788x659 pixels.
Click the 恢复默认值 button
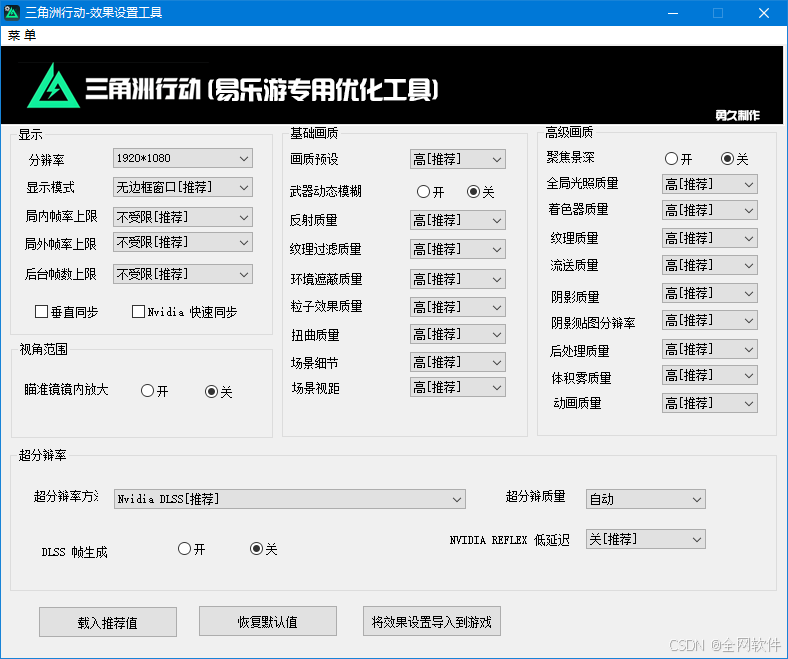[x=268, y=621]
